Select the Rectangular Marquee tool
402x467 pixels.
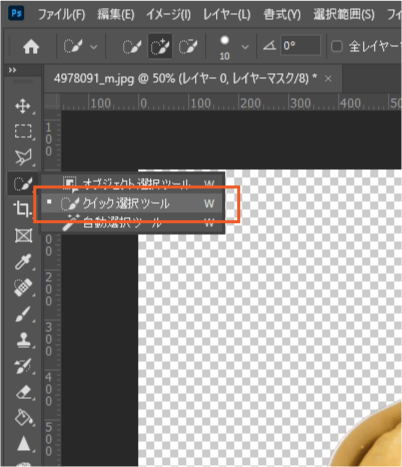tap(23, 131)
